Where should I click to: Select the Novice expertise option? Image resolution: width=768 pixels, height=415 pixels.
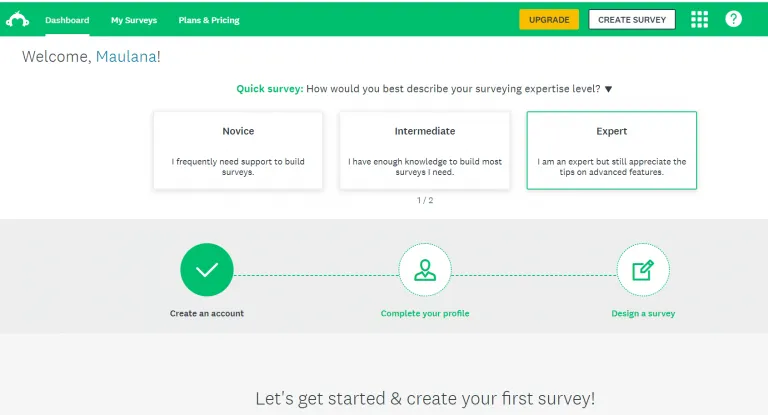(238, 150)
